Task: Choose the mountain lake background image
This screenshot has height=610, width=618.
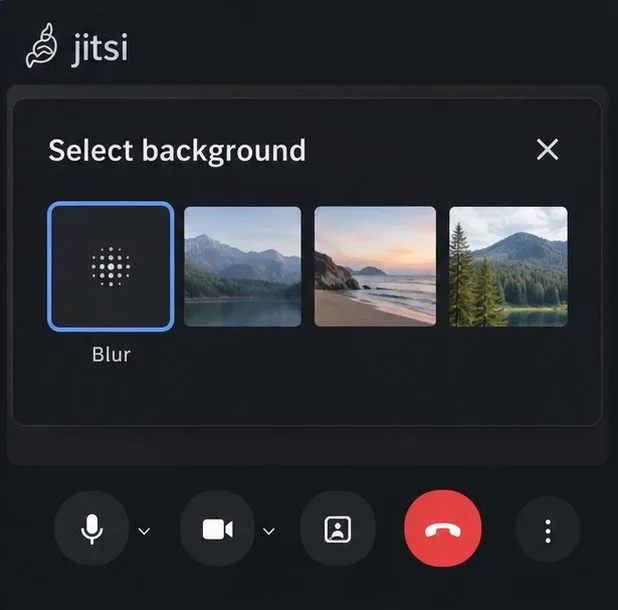Action: [x=242, y=266]
